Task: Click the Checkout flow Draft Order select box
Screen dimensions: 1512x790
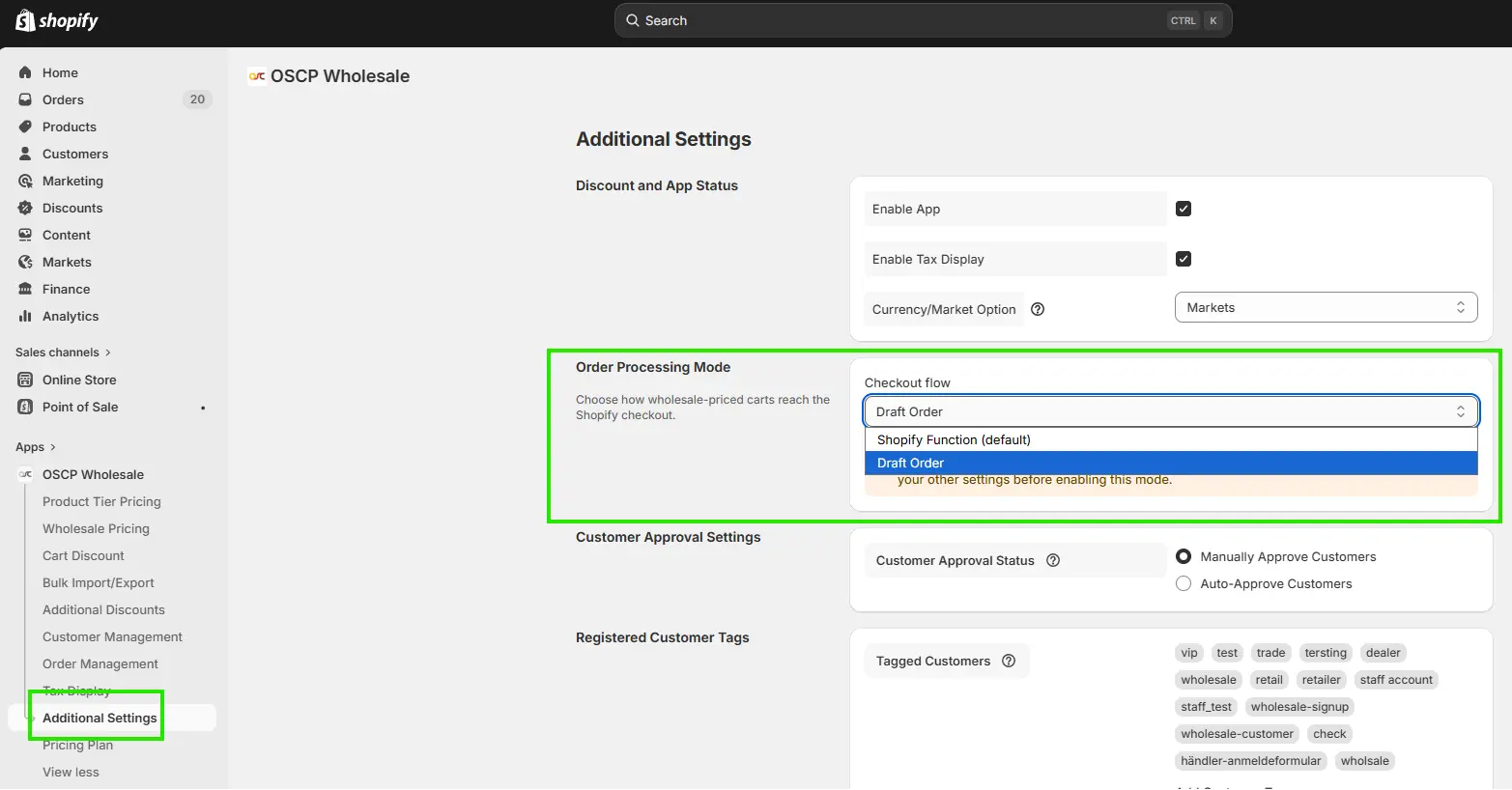Action: coord(1171,411)
